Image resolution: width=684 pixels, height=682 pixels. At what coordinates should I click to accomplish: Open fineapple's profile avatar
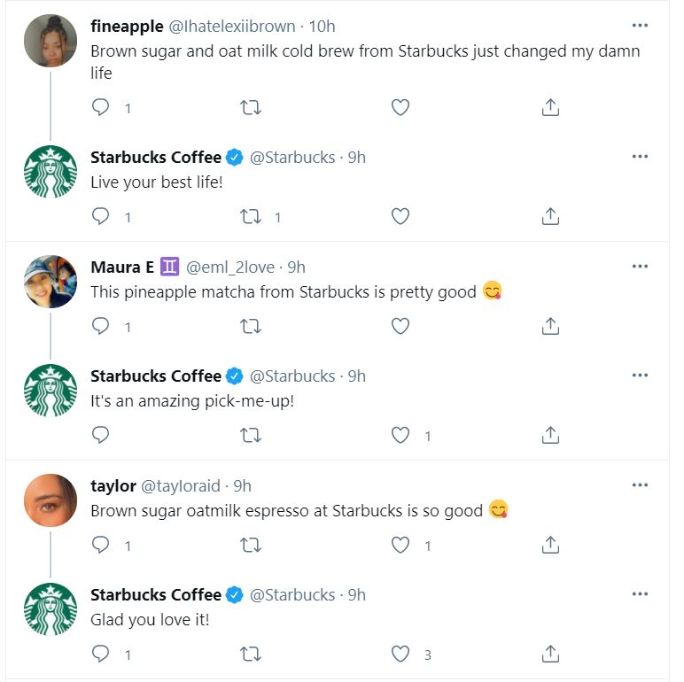tap(50, 41)
